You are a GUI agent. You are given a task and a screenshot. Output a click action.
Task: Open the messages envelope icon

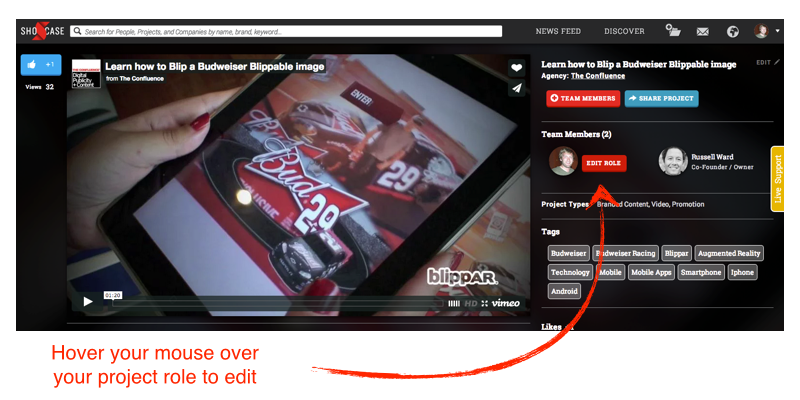[x=703, y=32]
